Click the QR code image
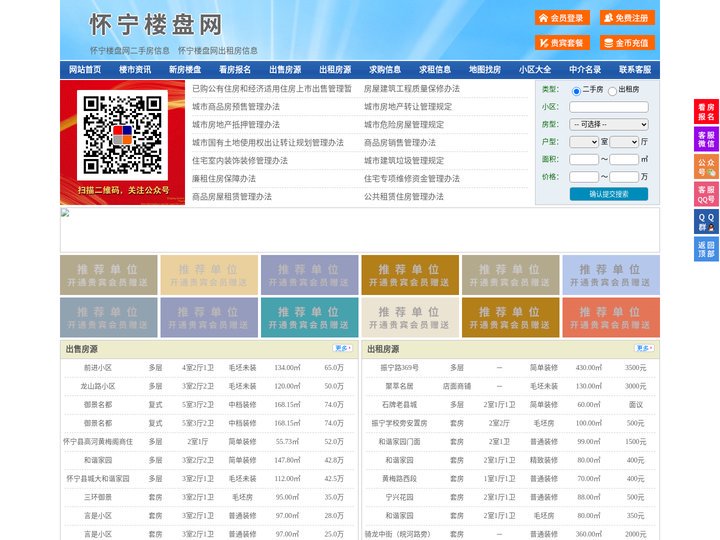This screenshot has width=720, height=540. 122,135
